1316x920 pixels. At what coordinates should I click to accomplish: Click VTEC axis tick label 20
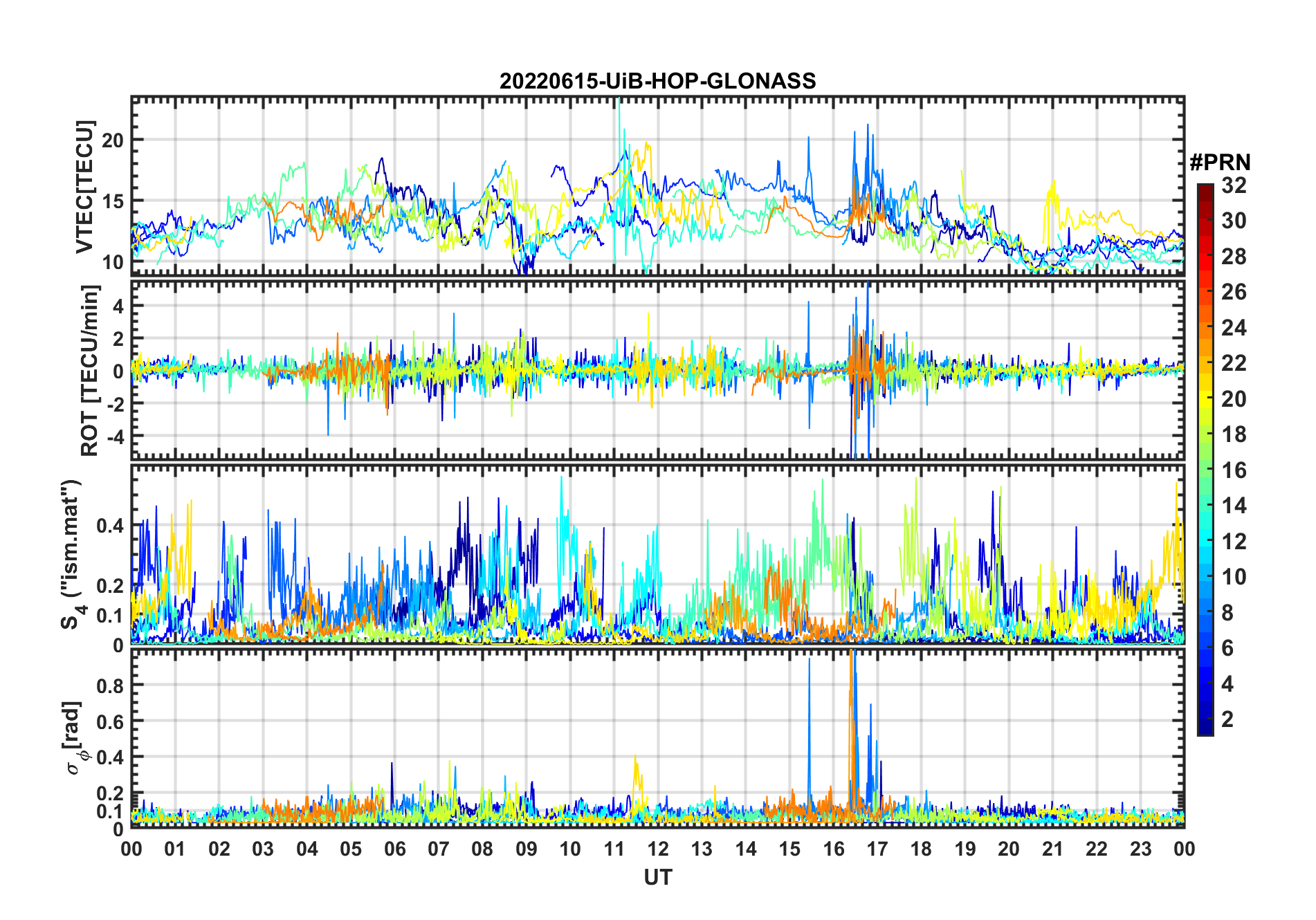coord(113,140)
